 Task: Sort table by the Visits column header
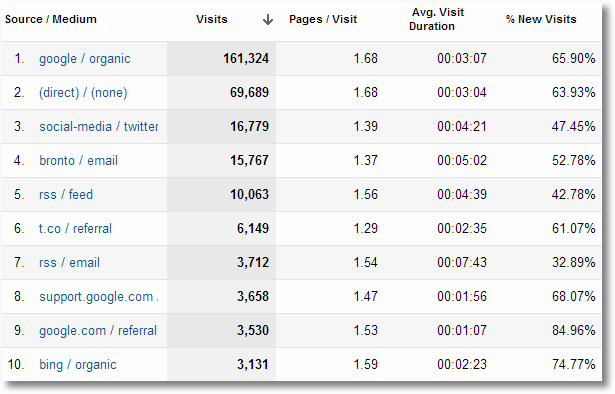click(212, 19)
